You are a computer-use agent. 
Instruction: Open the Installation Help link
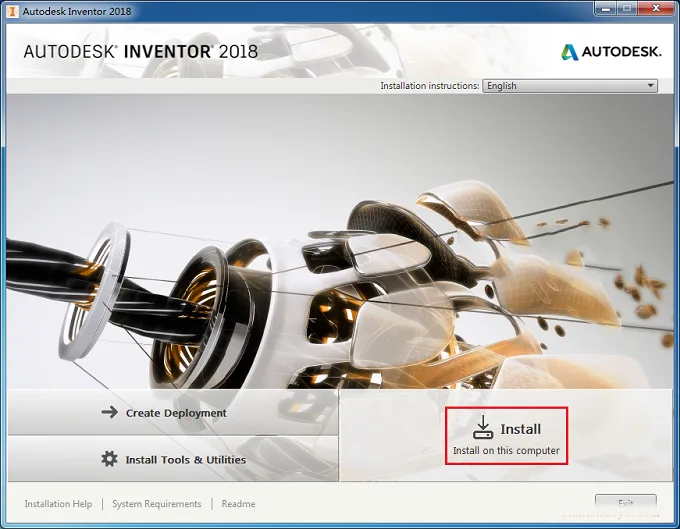58,504
